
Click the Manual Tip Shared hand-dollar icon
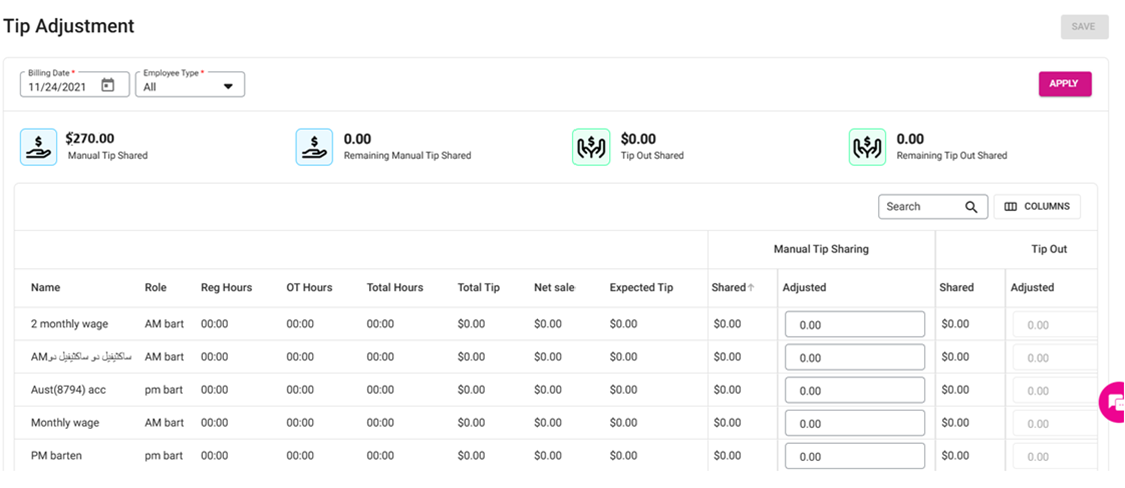click(38, 147)
